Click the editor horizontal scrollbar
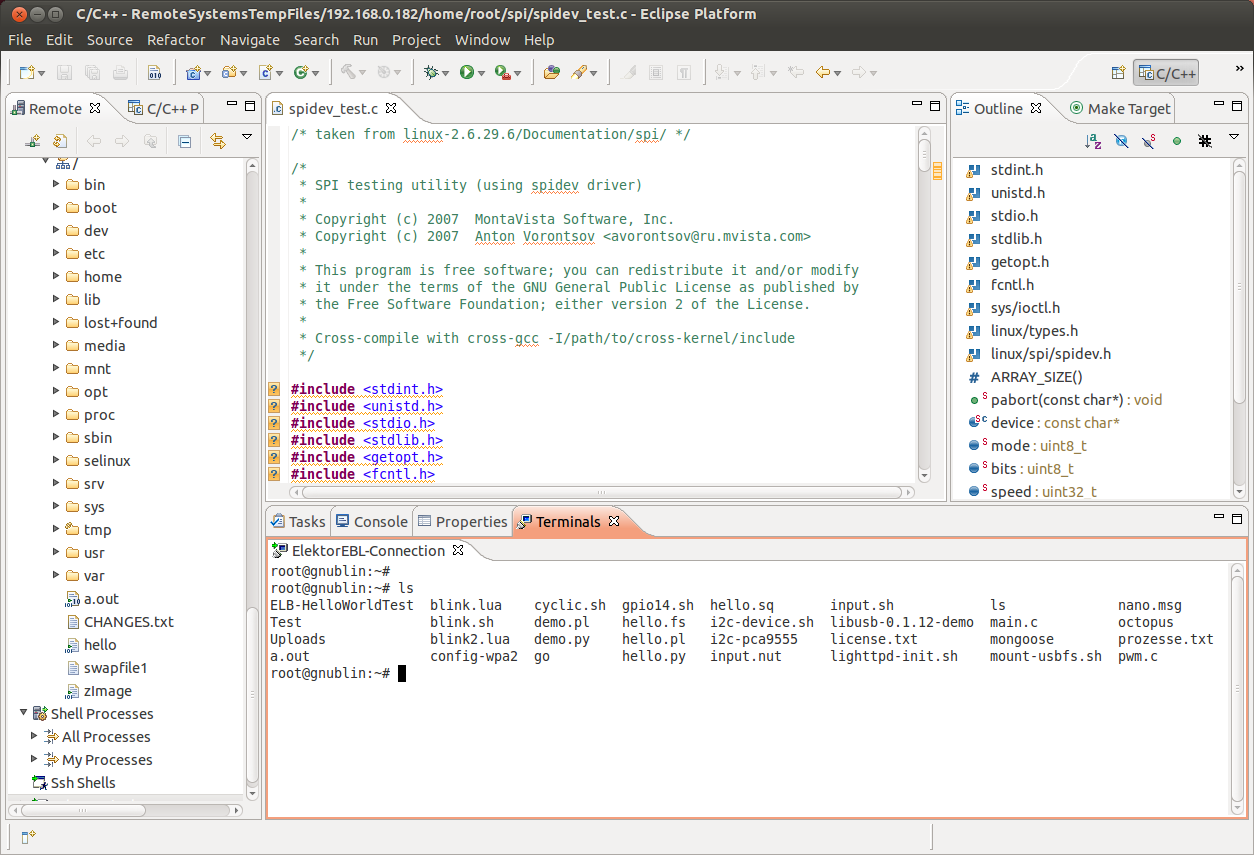This screenshot has width=1254, height=855. tap(600, 492)
